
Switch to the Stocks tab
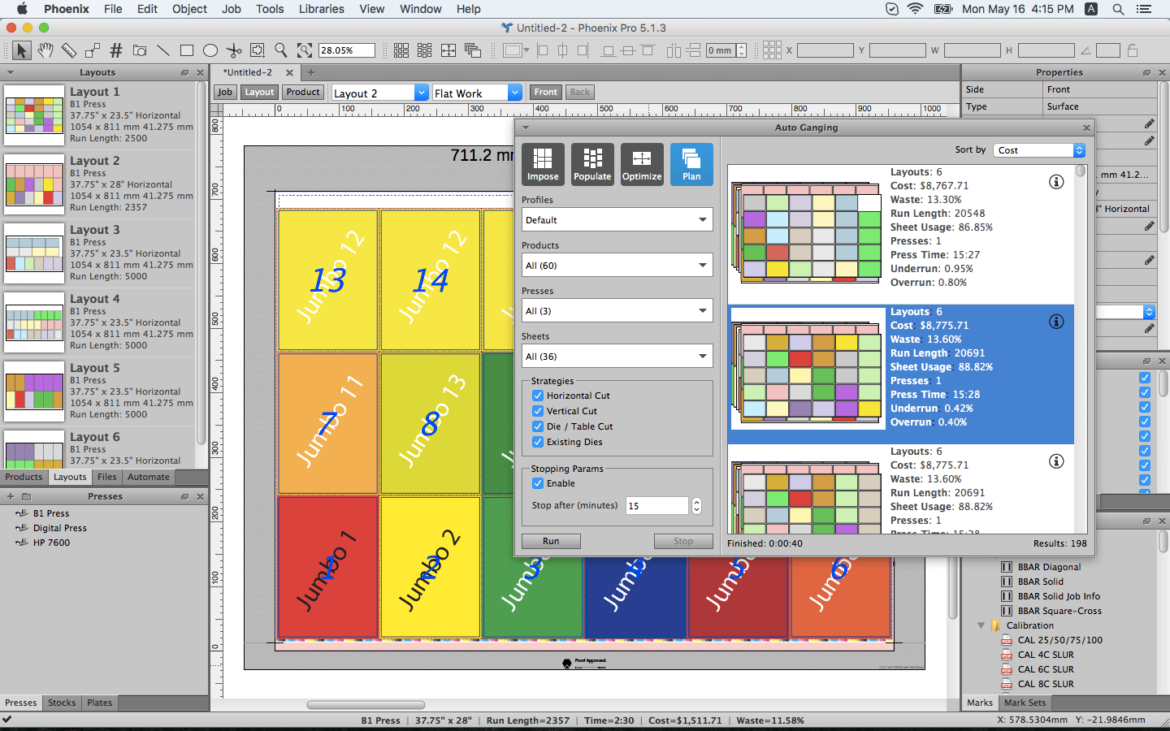point(61,703)
